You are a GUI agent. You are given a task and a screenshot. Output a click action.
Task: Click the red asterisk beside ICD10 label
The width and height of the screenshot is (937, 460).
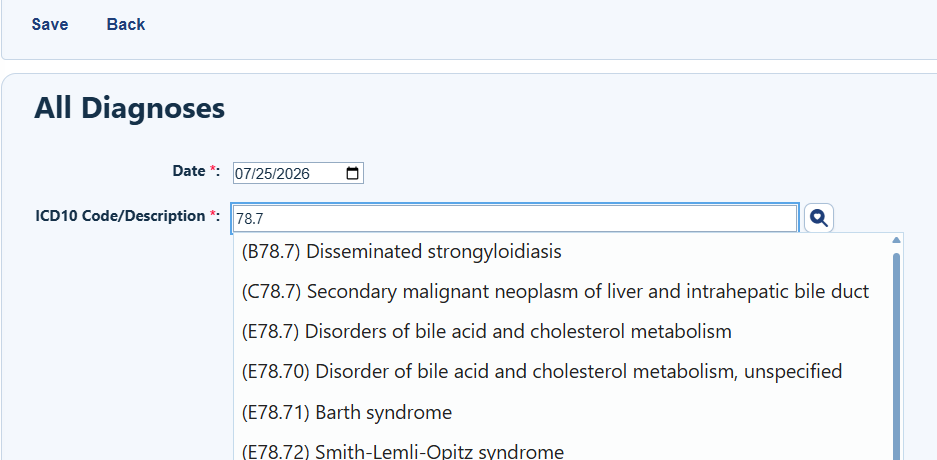point(213,214)
